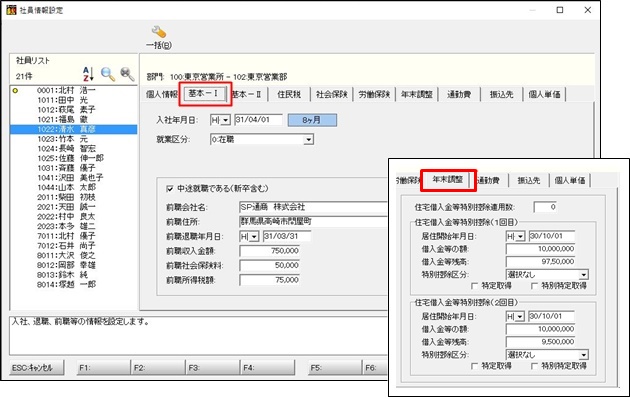The width and height of the screenshot is (630, 398).
Task: Open era dropdown for 入社年月日
Action: pyautogui.click(x=225, y=120)
